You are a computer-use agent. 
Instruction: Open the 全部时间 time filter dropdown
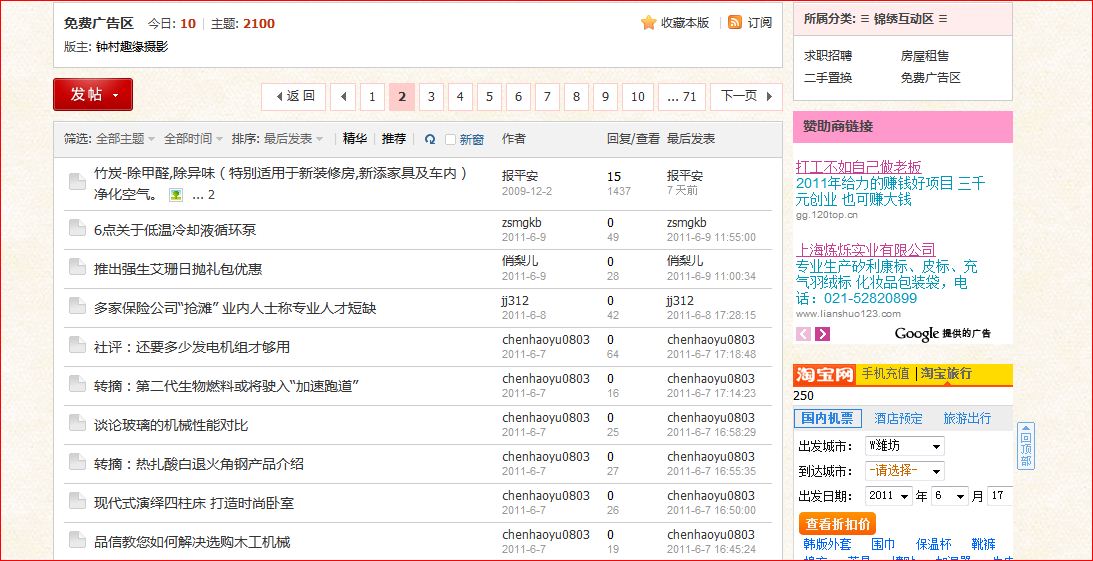click(x=193, y=139)
